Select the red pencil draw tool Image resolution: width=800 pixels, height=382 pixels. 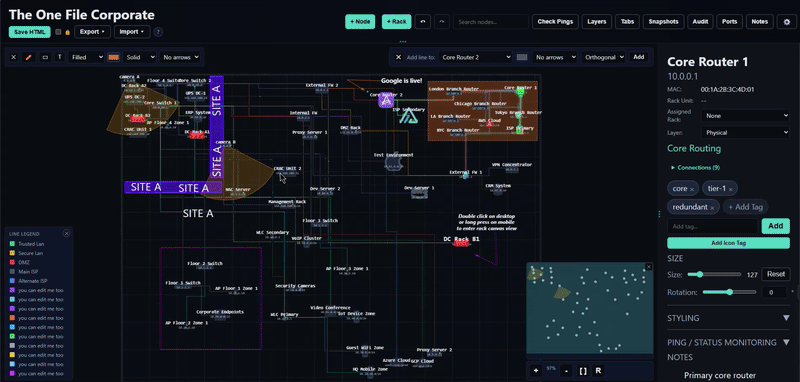(x=29, y=57)
